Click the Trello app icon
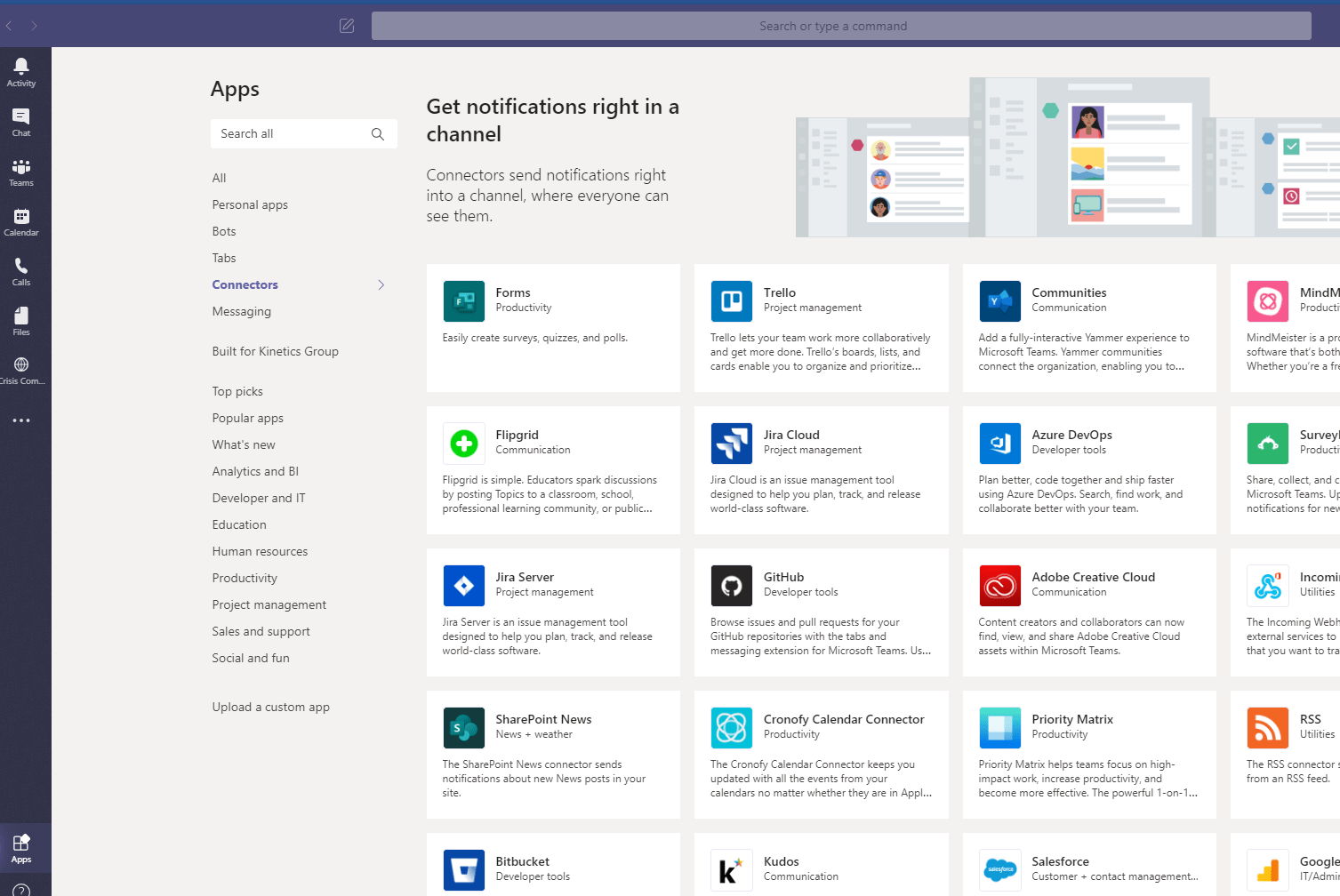Screen dimensions: 1340x896 [731, 301]
